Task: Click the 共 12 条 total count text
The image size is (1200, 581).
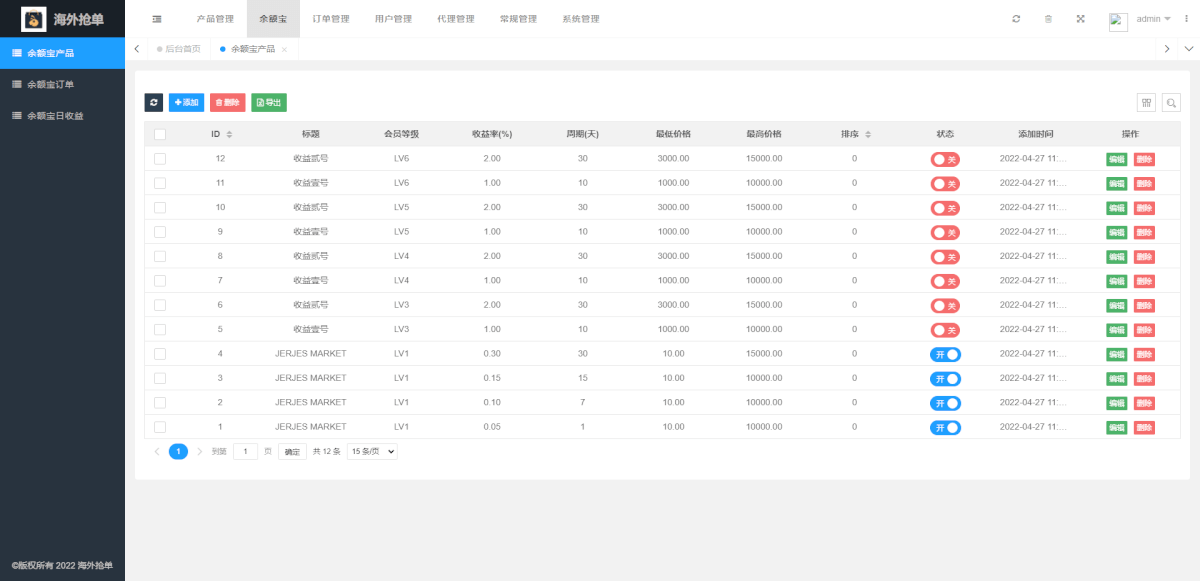Action: (x=326, y=451)
